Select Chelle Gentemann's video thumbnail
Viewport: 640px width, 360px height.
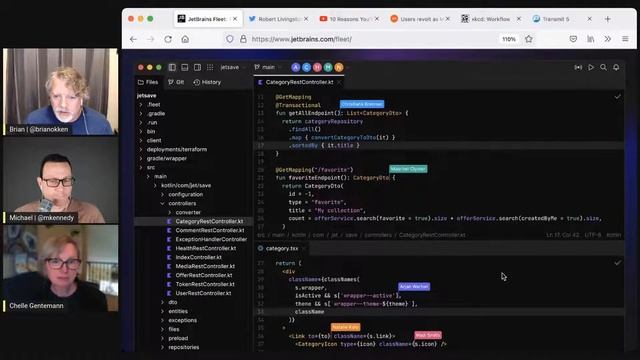[x=60, y=269]
